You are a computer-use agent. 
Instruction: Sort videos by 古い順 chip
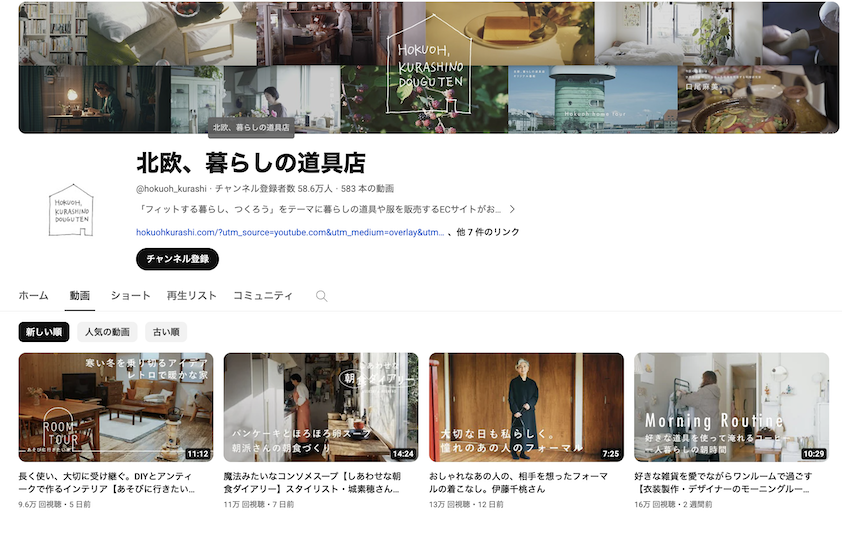tap(166, 332)
